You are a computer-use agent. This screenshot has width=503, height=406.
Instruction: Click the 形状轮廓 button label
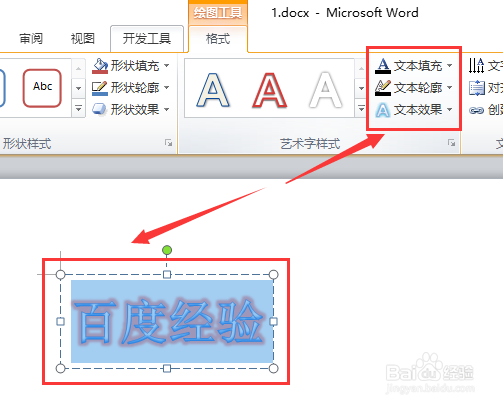pyautogui.click(x=135, y=88)
